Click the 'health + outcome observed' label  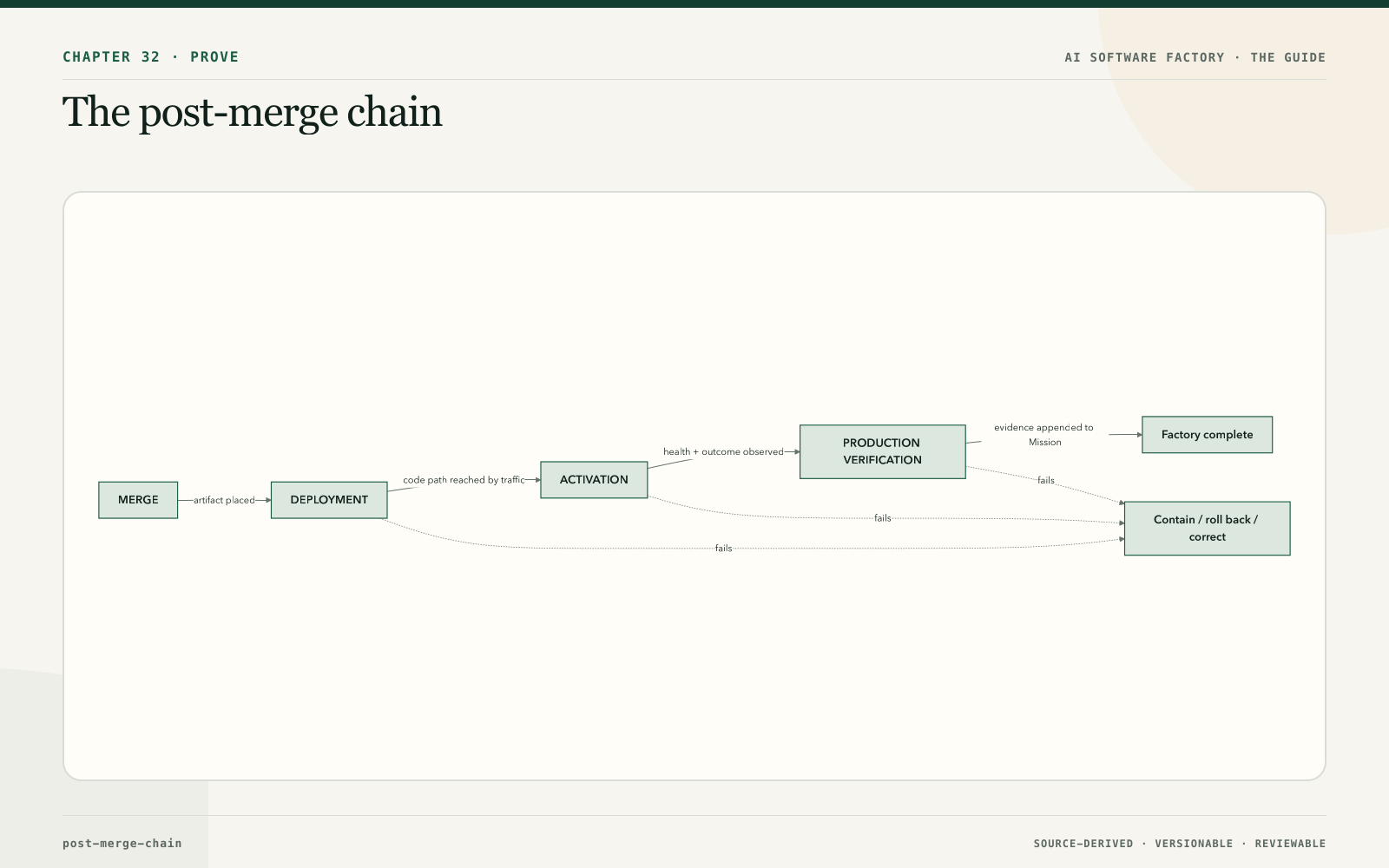723,451
